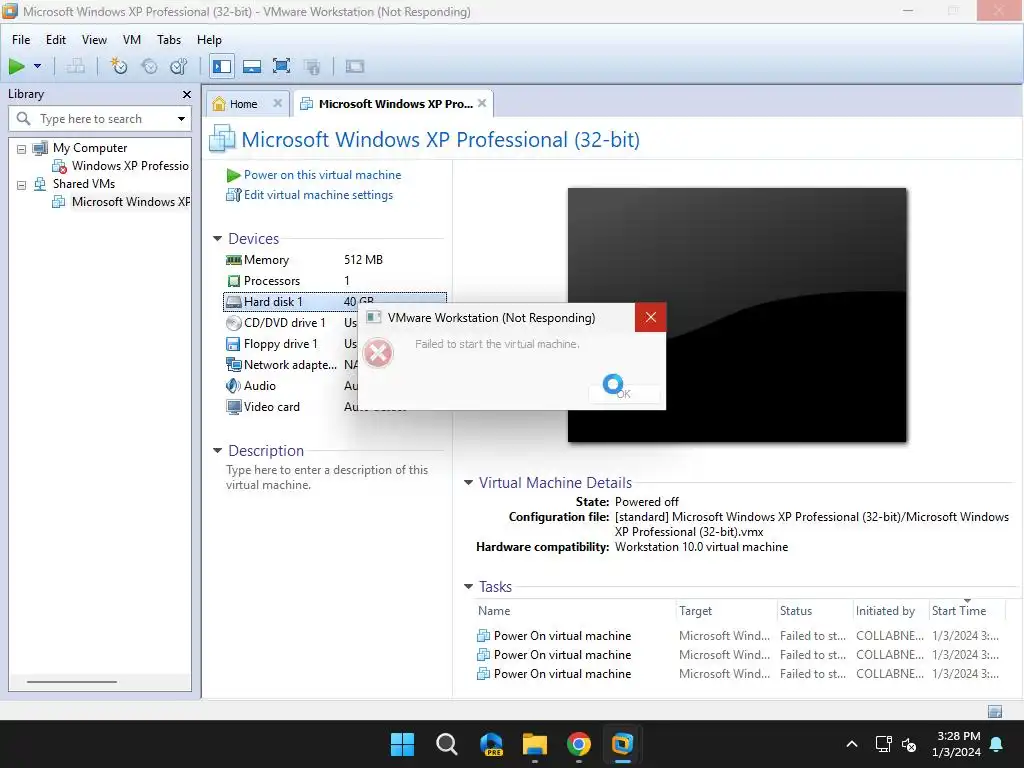Select Shared VMs in the library
The image size is (1024, 768).
(x=84, y=184)
